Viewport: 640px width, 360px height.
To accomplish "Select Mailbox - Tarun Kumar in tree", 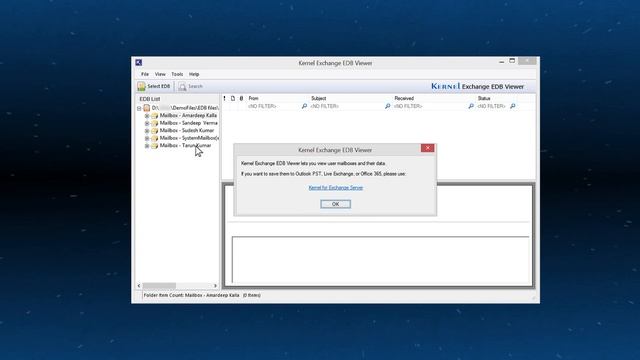I will pyautogui.click(x=185, y=145).
